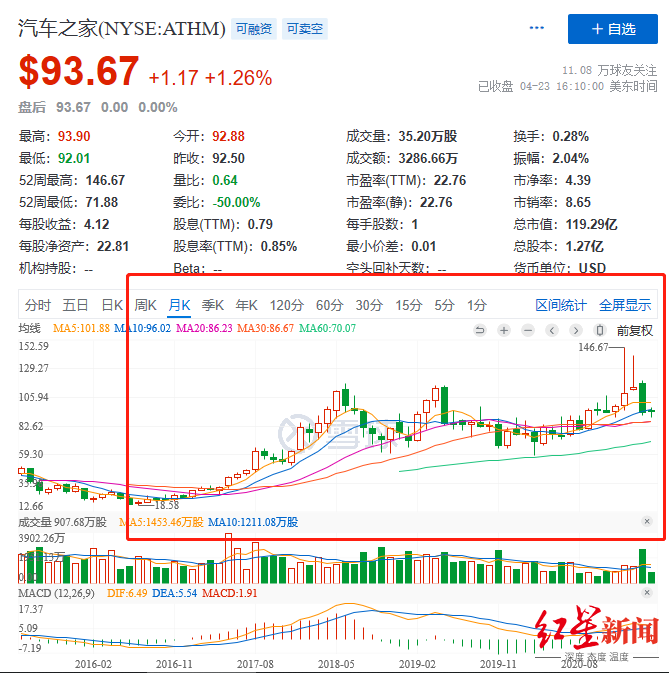
Task: Close the MACD indicator panel
Action: (x=647, y=593)
